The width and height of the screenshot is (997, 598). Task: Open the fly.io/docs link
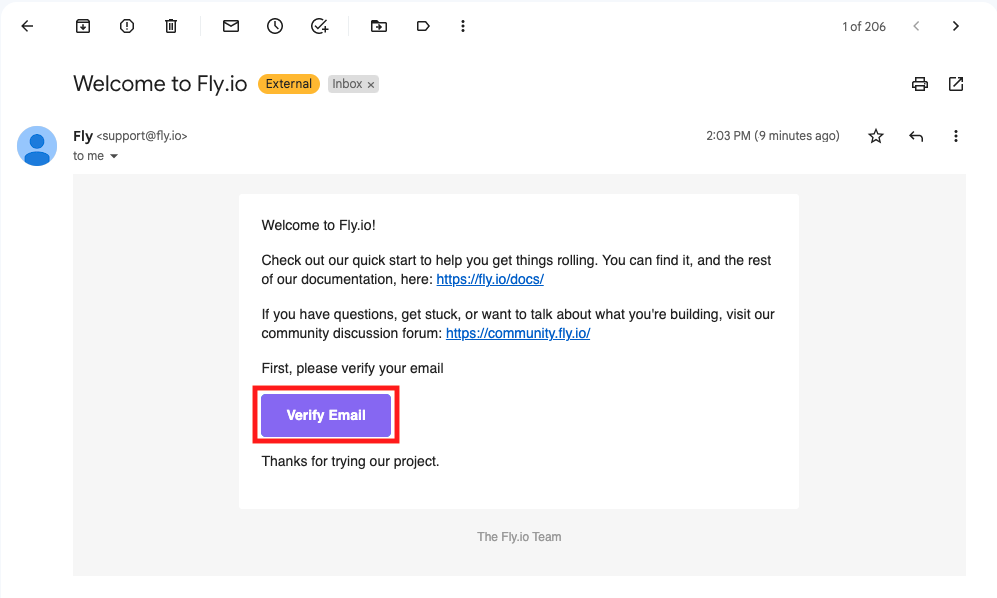click(490, 280)
